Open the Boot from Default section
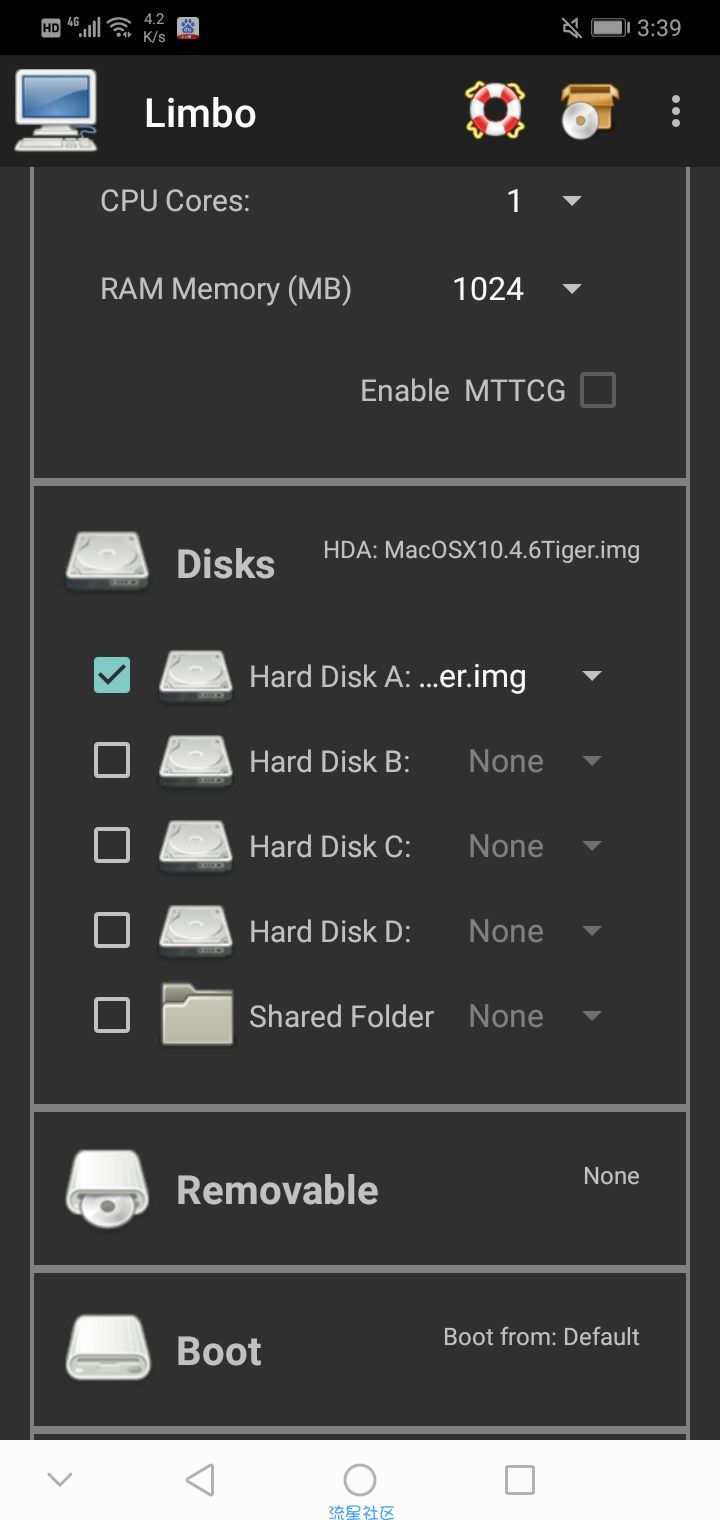 click(360, 1349)
